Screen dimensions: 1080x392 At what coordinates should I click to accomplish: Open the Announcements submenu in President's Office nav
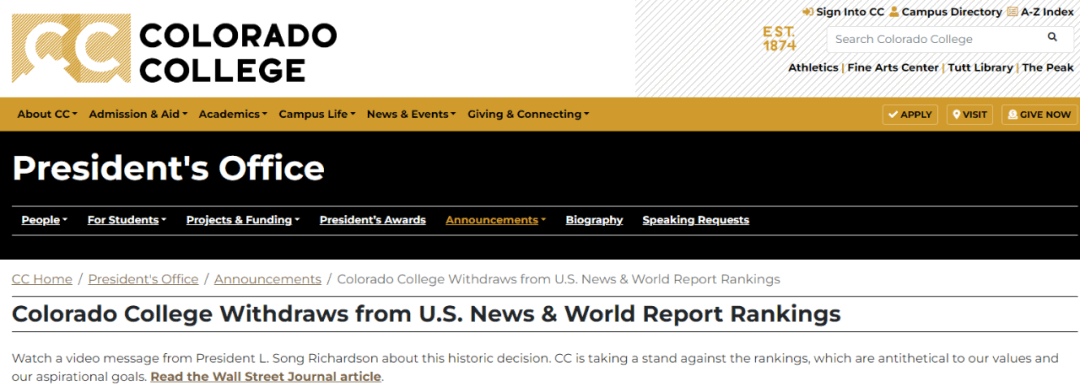[x=496, y=220]
